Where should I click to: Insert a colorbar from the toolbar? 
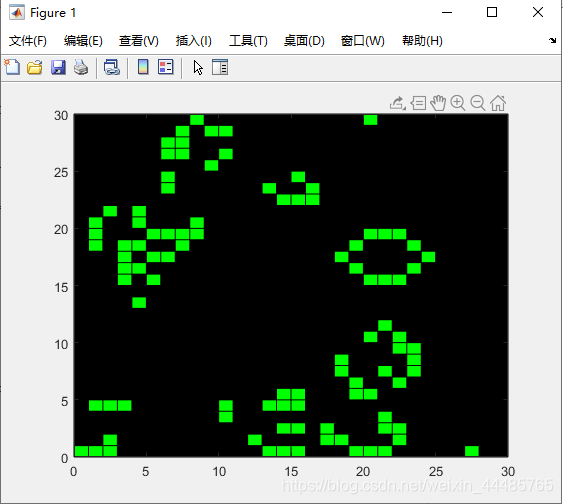pyautogui.click(x=143, y=67)
